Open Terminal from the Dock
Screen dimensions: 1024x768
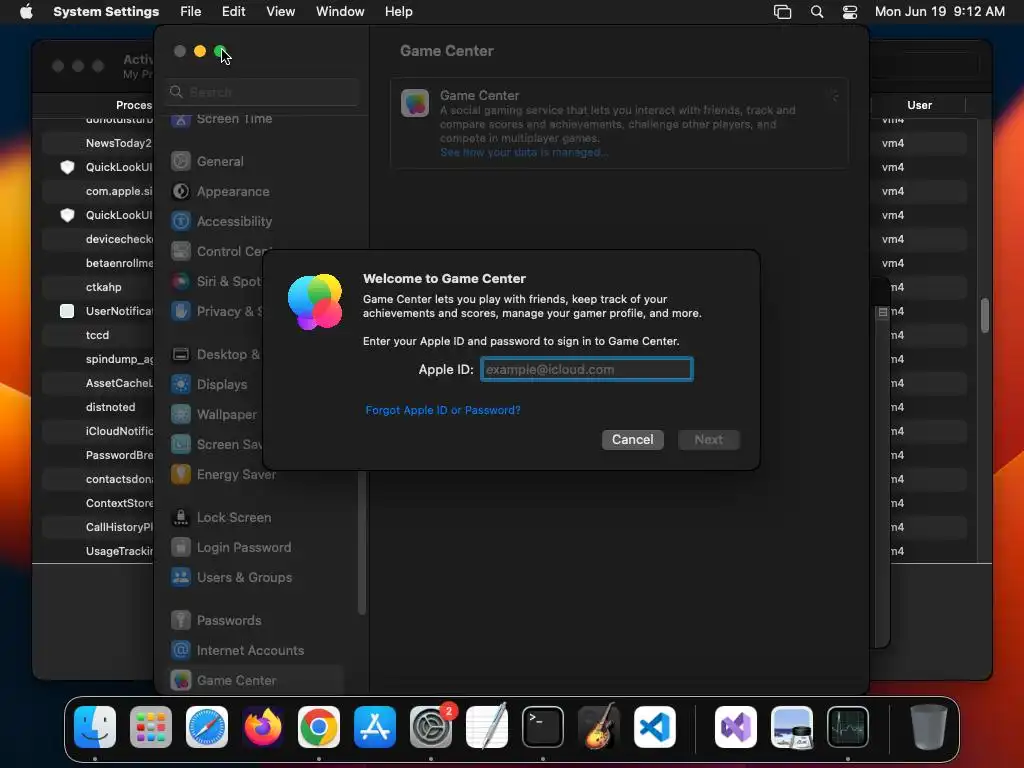(x=543, y=727)
